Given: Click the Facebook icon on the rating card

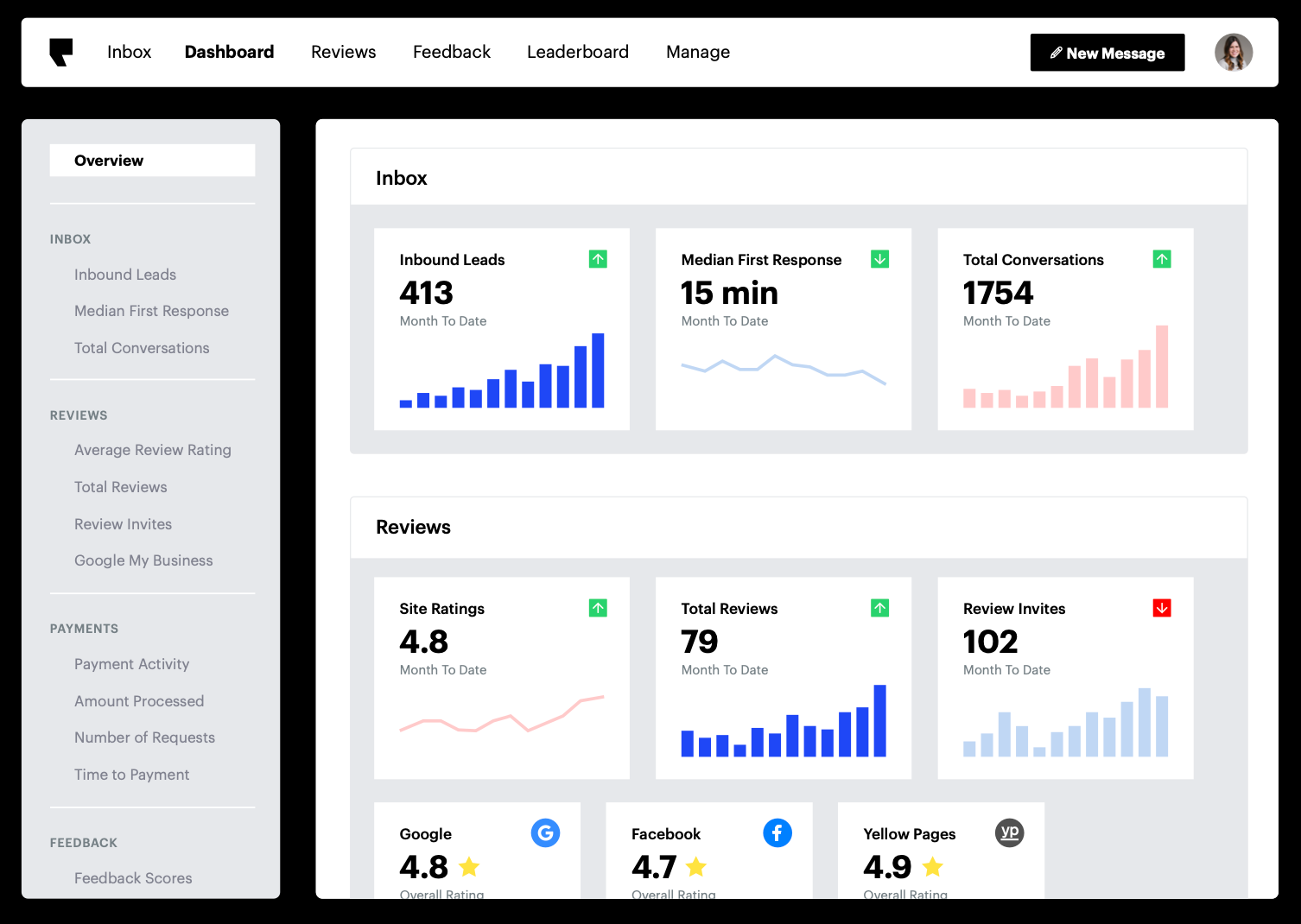Looking at the screenshot, I should click(777, 832).
